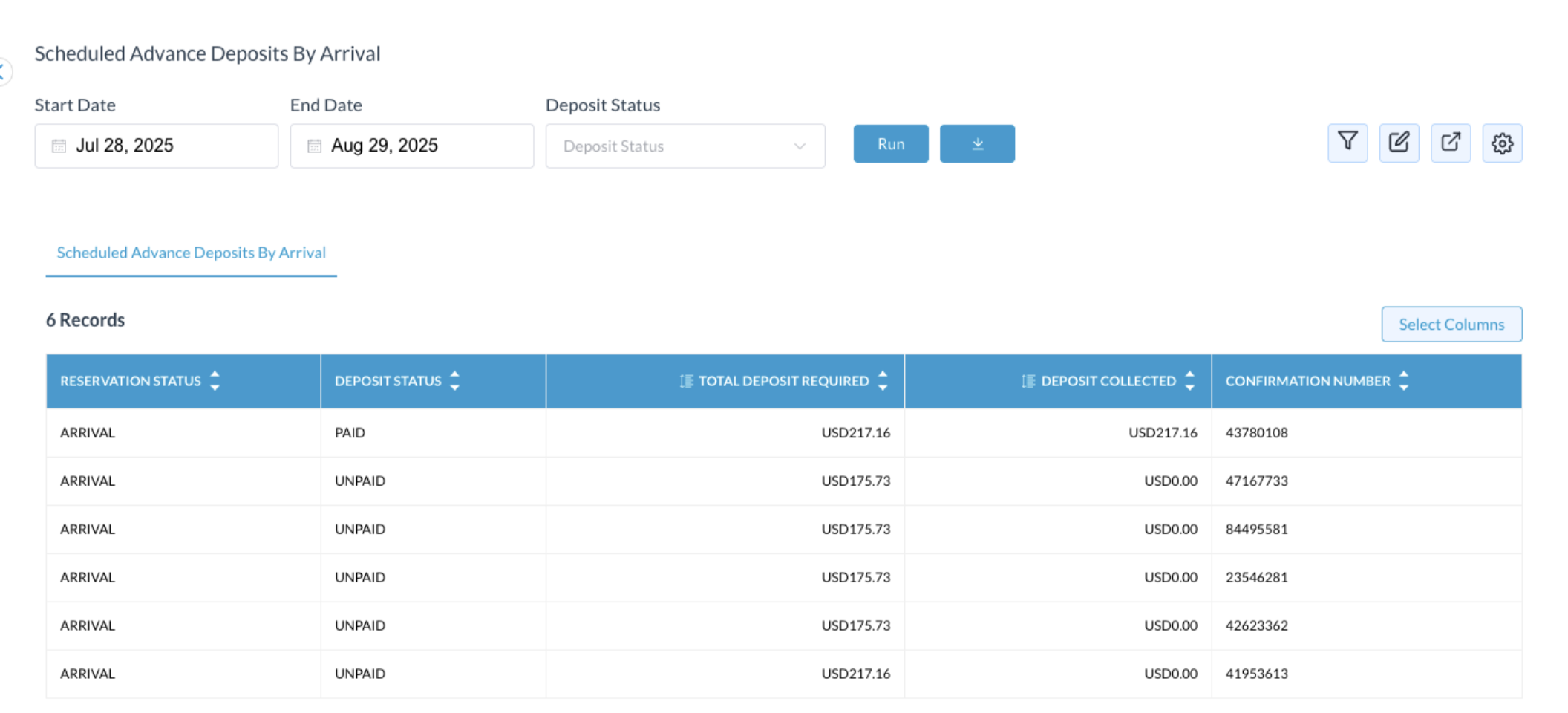Click the page title Scheduled Advance Deposits By Arrival
The height and width of the screenshot is (713, 1568).
207,53
